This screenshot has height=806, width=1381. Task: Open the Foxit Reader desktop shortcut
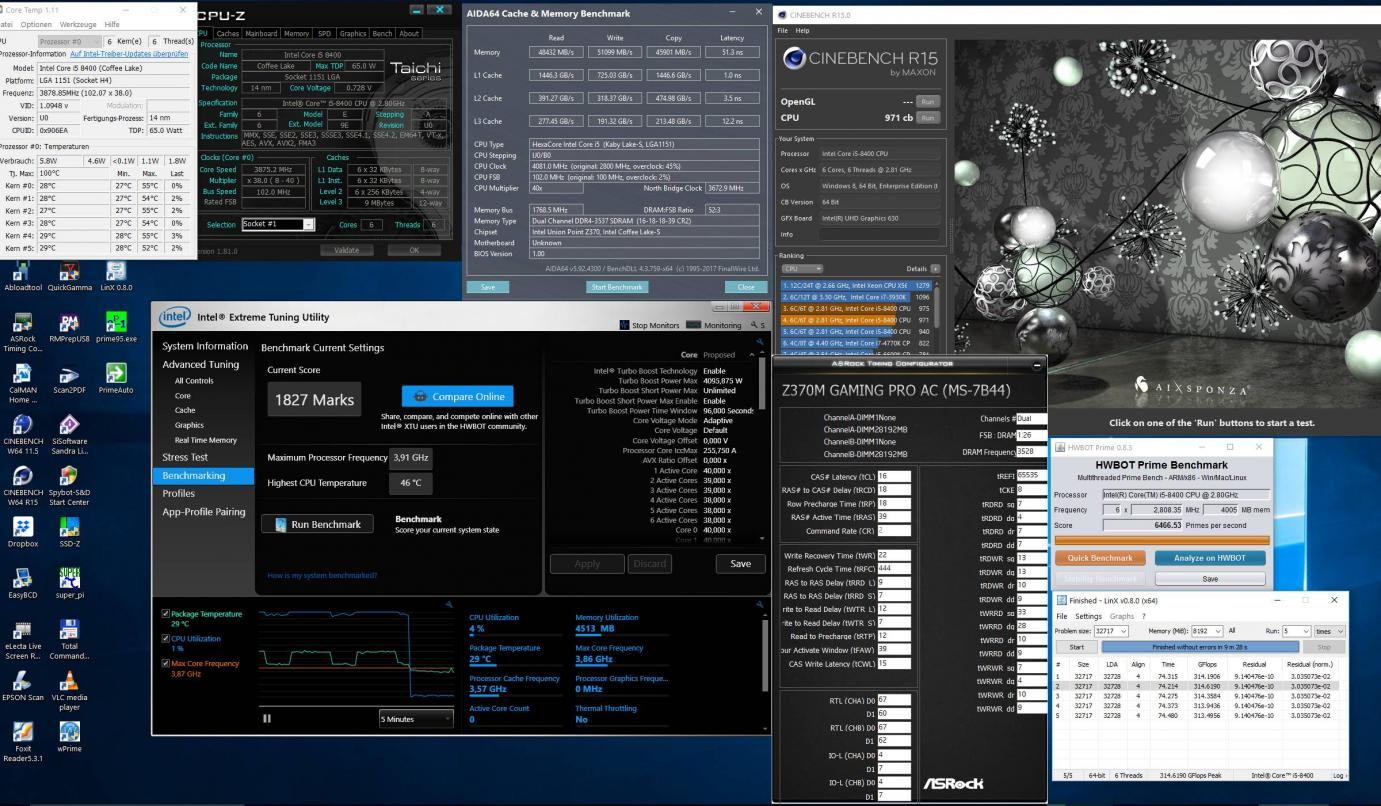[23, 743]
